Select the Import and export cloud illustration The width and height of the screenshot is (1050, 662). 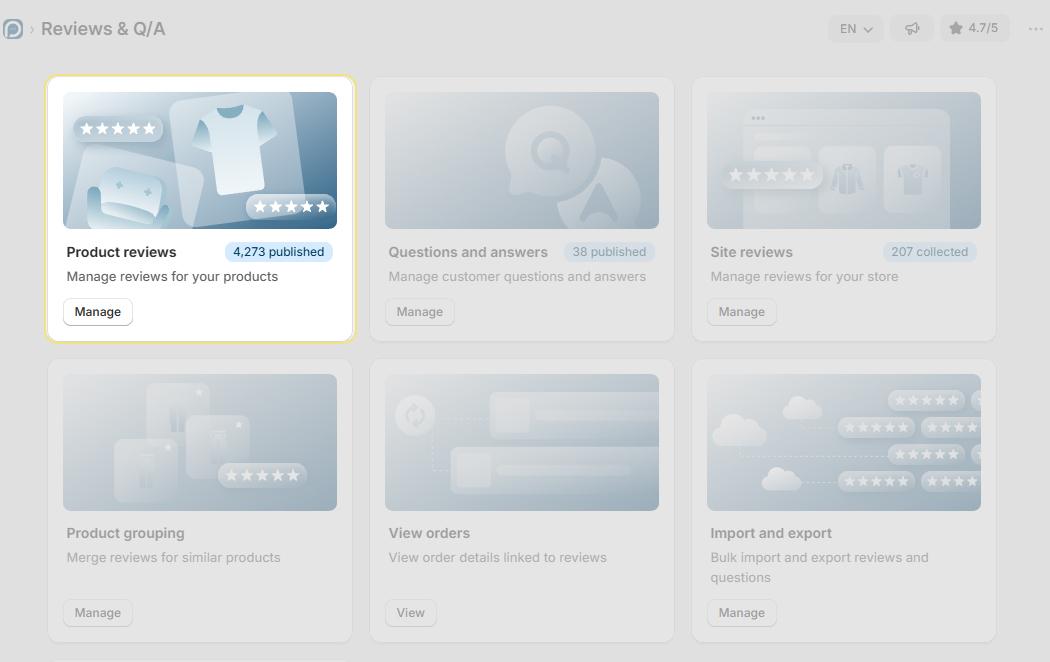[x=844, y=442]
